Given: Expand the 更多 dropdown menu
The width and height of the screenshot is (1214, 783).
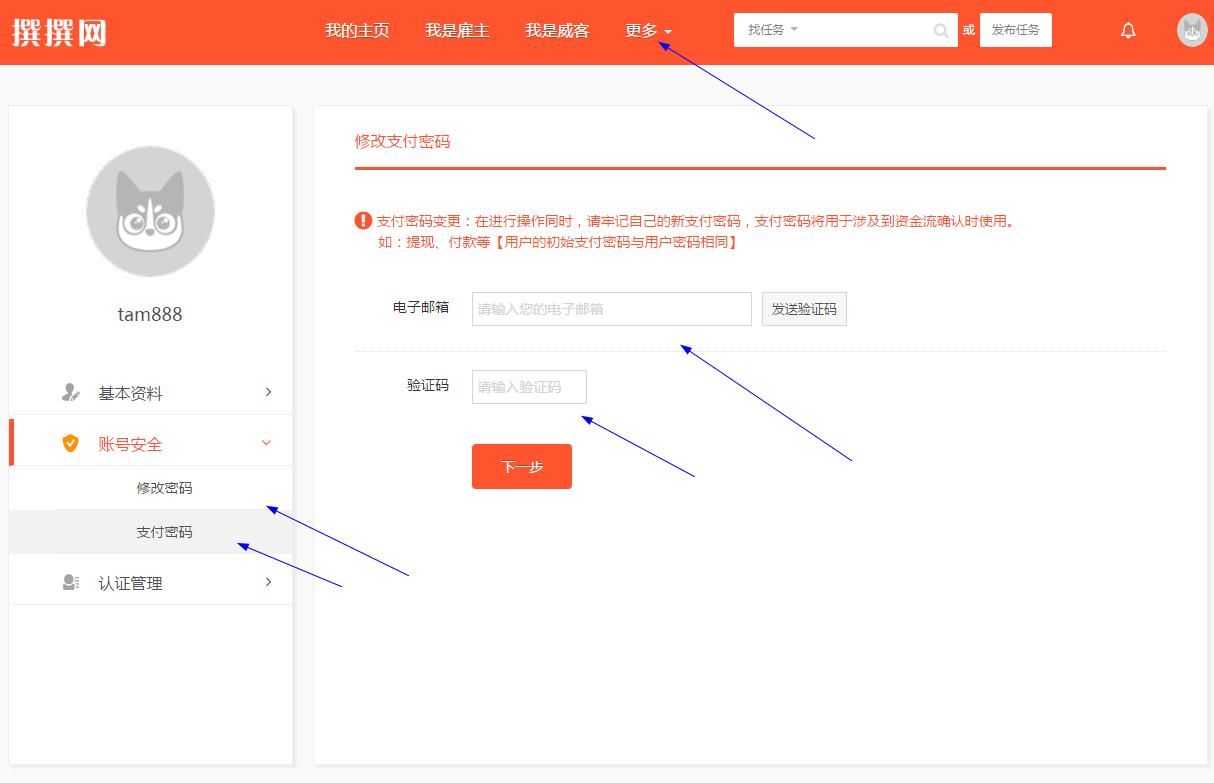Looking at the screenshot, I should pyautogui.click(x=648, y=31).
